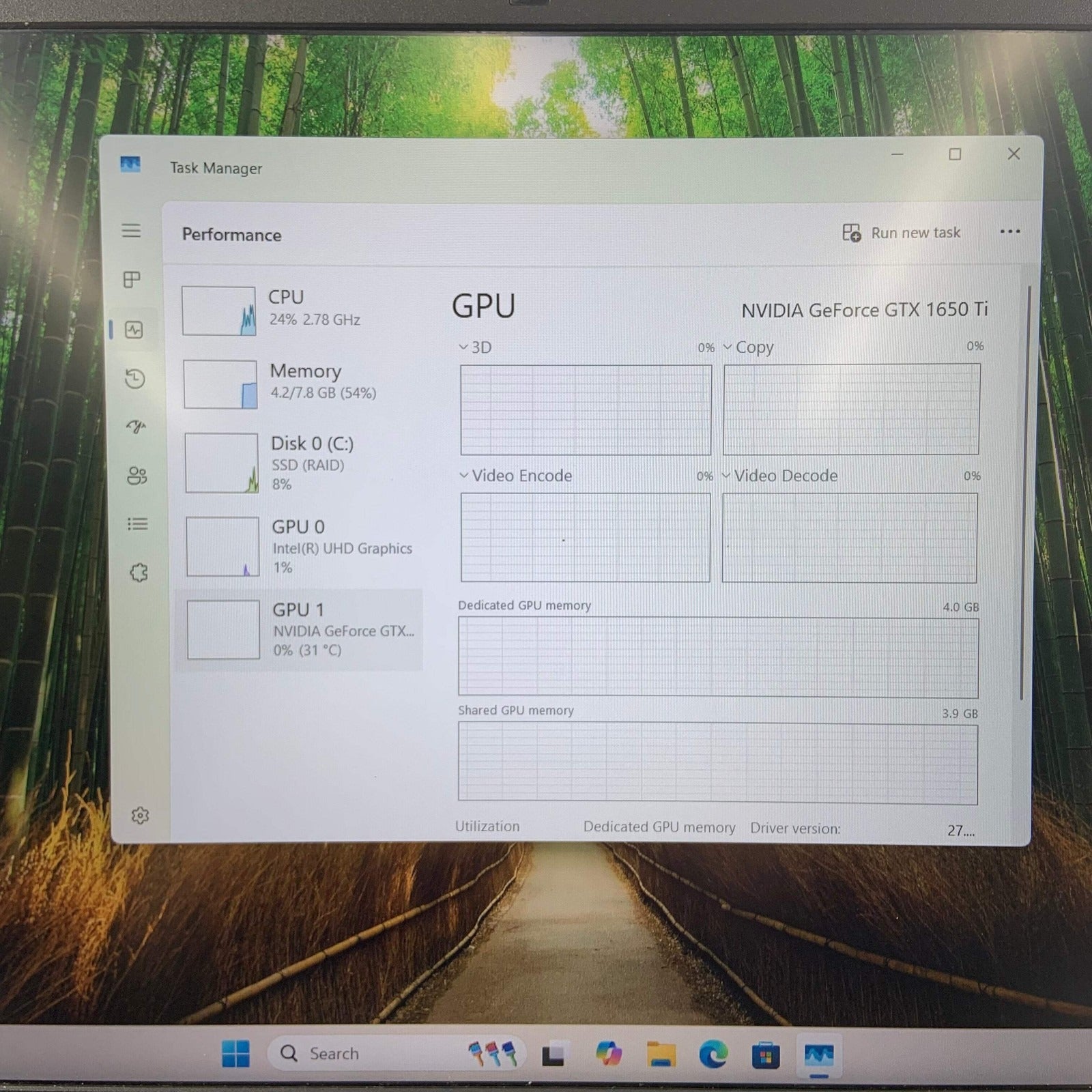
Task: Open Task Manager settings gear
Action: click(140, 816)
